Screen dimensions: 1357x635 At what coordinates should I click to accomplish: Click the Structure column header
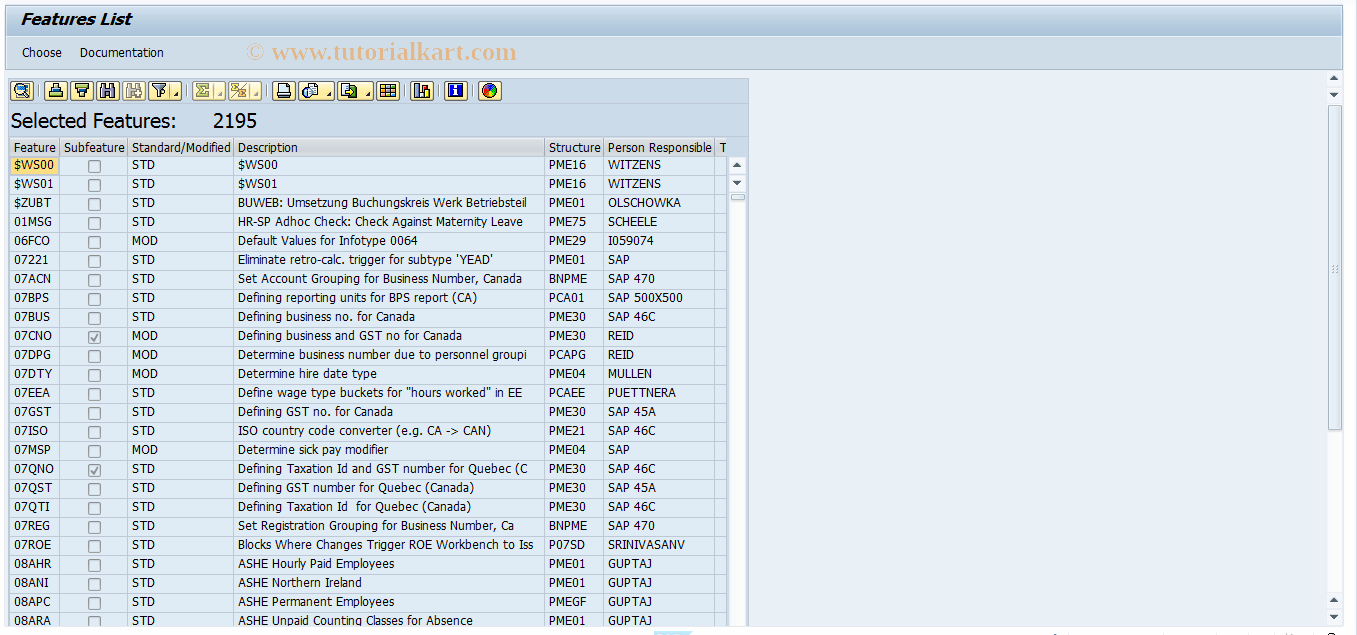[x=575, y=147]
